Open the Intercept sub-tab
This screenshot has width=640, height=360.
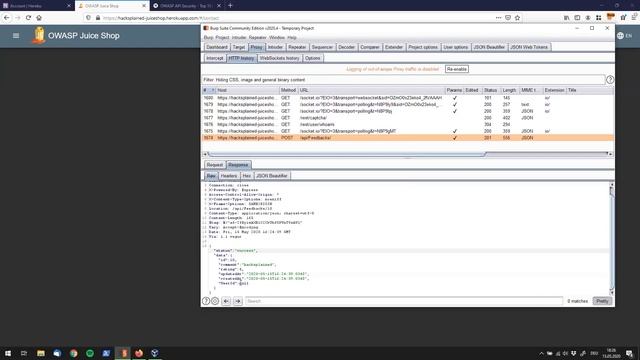tap(215, 58)
